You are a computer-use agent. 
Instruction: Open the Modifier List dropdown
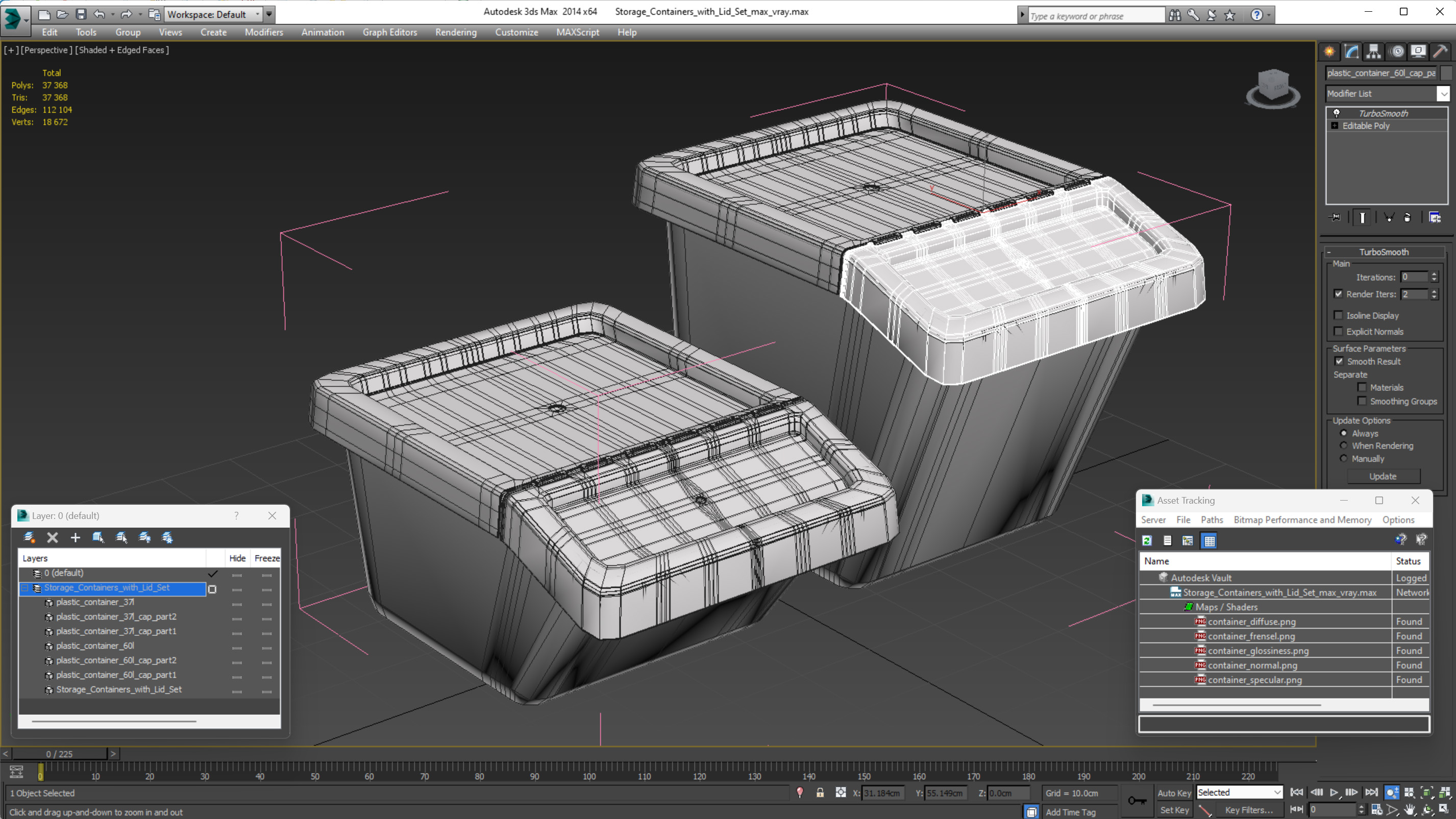(1443, 94)
